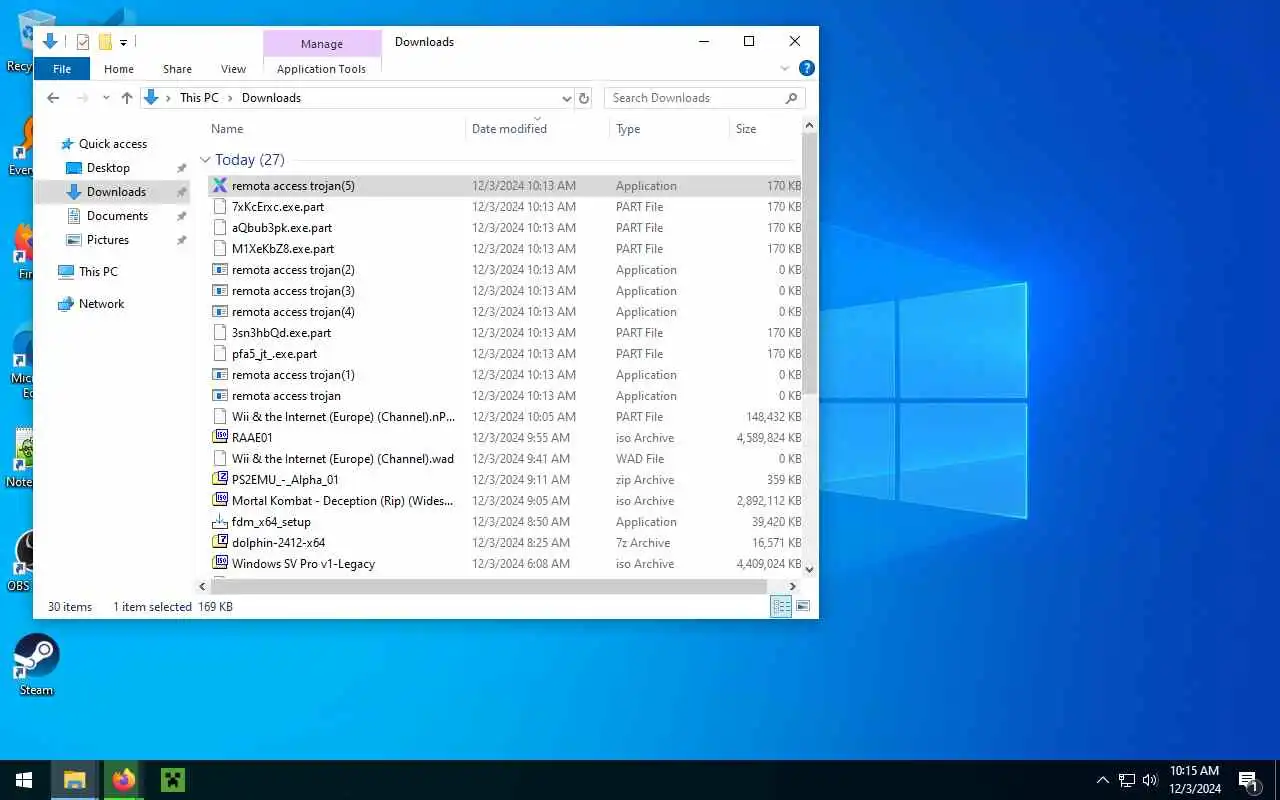Image resolution: width=1280 pixels, height=800 pixels.
Task: Select This PC in navigation pane
Action: coord(98,272)
